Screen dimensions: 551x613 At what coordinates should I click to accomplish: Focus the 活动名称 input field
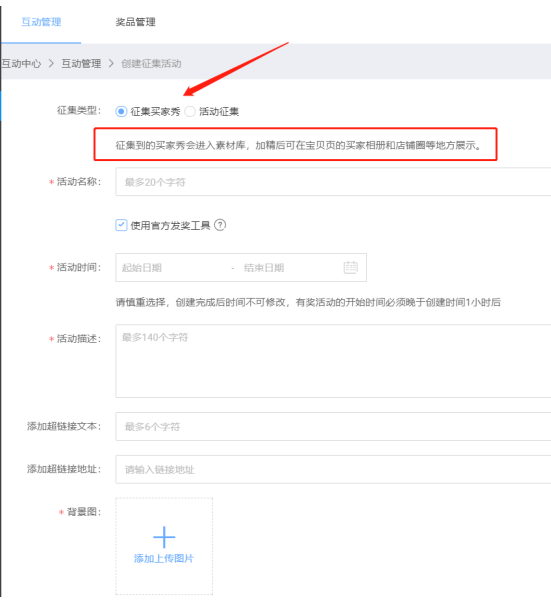[333, 182]
